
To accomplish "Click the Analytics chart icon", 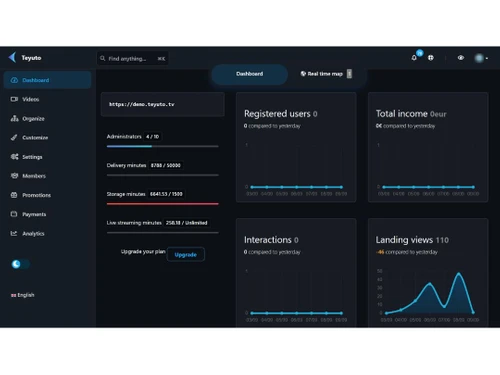I will click(x=14, y=233).
